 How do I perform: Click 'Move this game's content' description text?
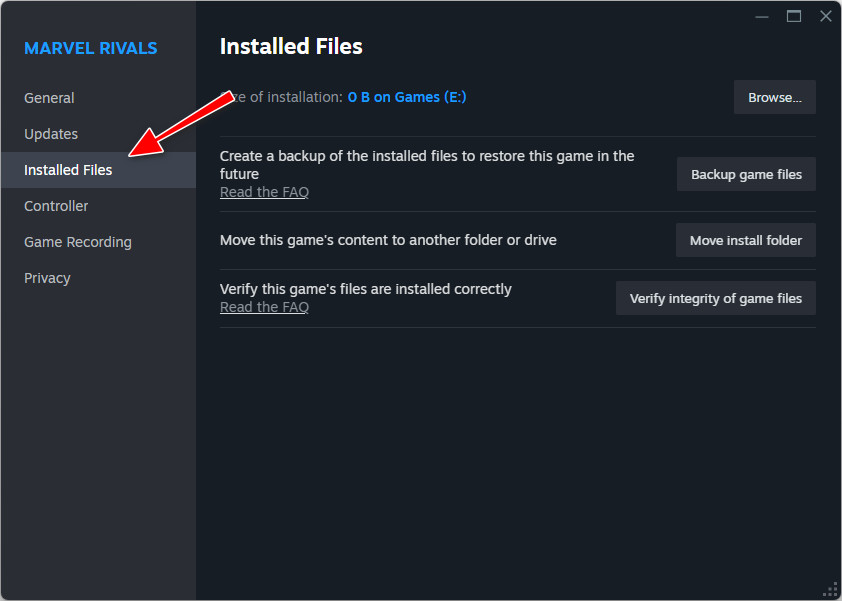point(388,240)
